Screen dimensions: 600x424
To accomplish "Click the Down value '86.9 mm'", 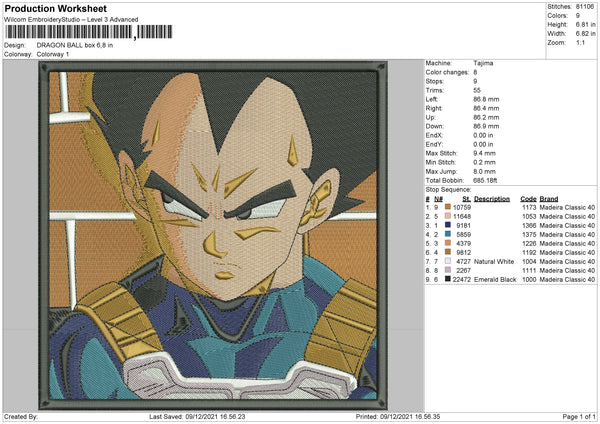I will [x=486, y=126].
